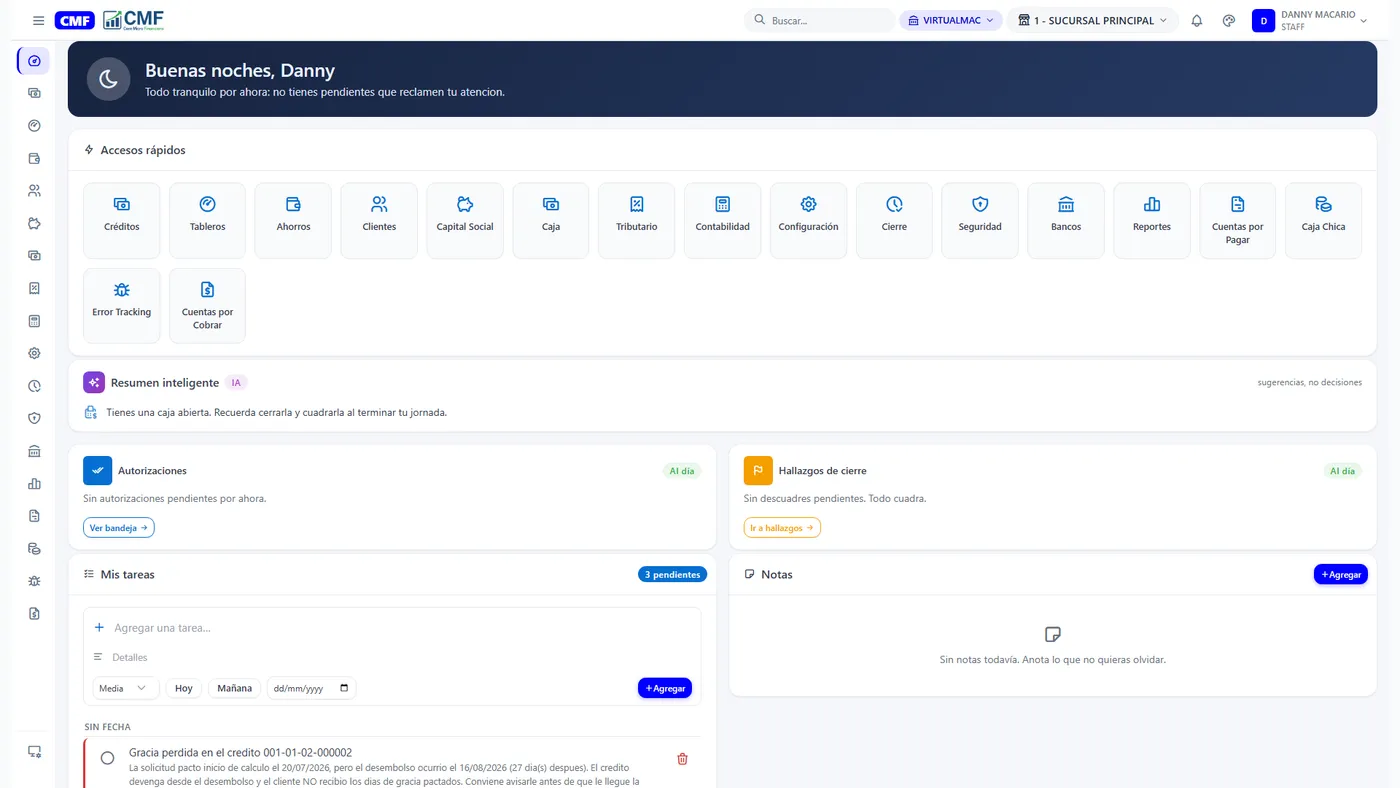Click the task title Gracia perdida en el credito
Viewport: 1400px width, 788px height.
[x=241, y=752]
